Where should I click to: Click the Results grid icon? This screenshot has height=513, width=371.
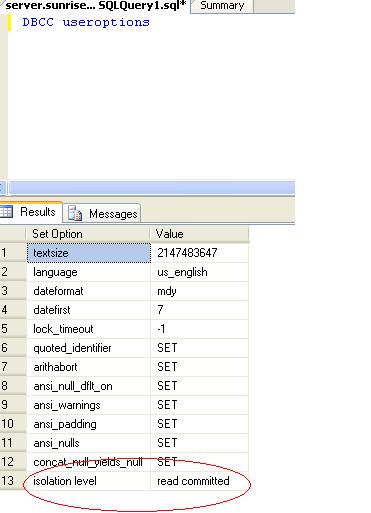click(6, 212)
